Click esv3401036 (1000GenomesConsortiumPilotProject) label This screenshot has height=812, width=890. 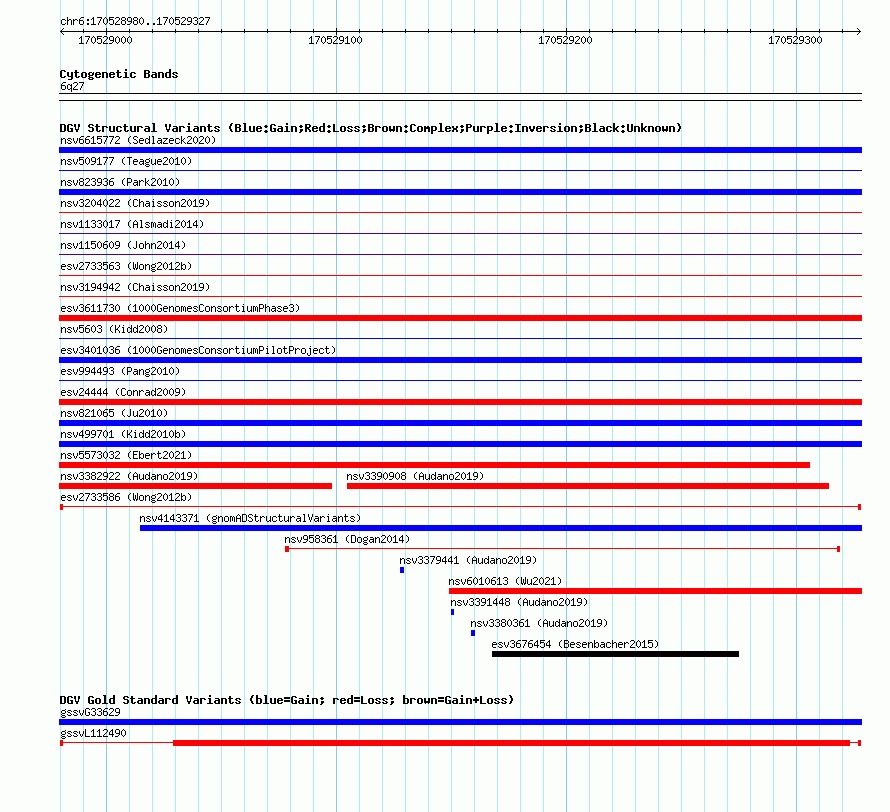pos(198,350)
